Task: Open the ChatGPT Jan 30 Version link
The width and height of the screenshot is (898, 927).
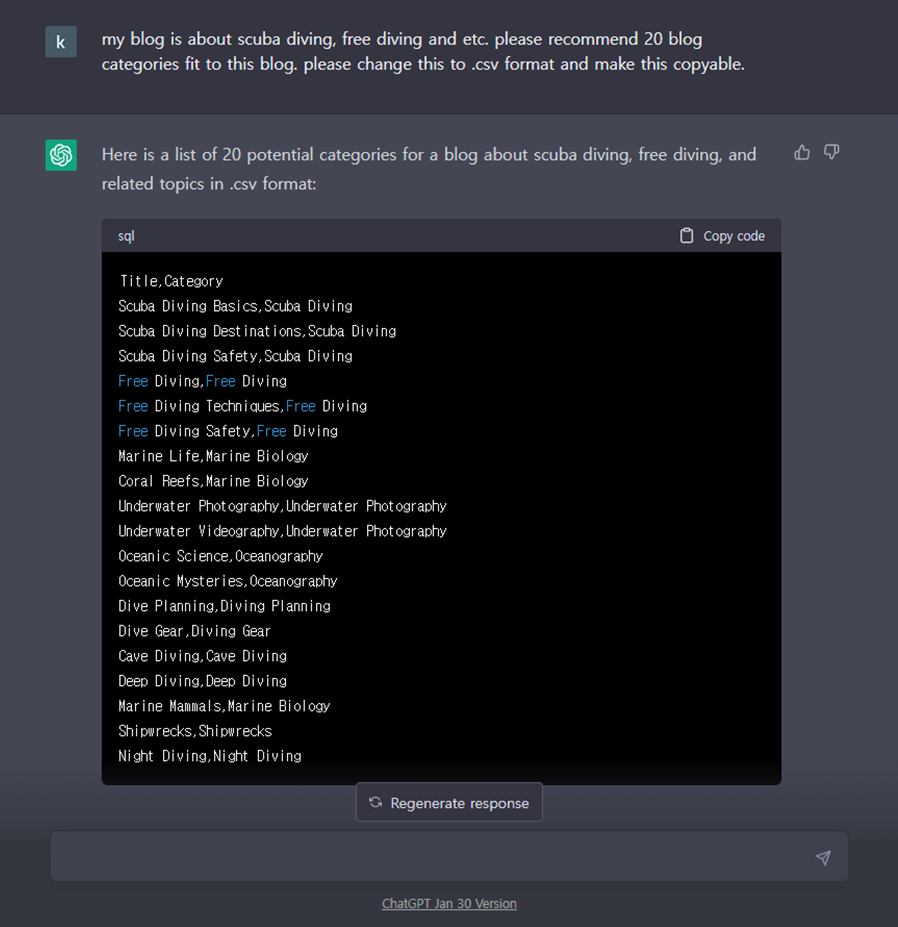Action: tap(449, 903)
